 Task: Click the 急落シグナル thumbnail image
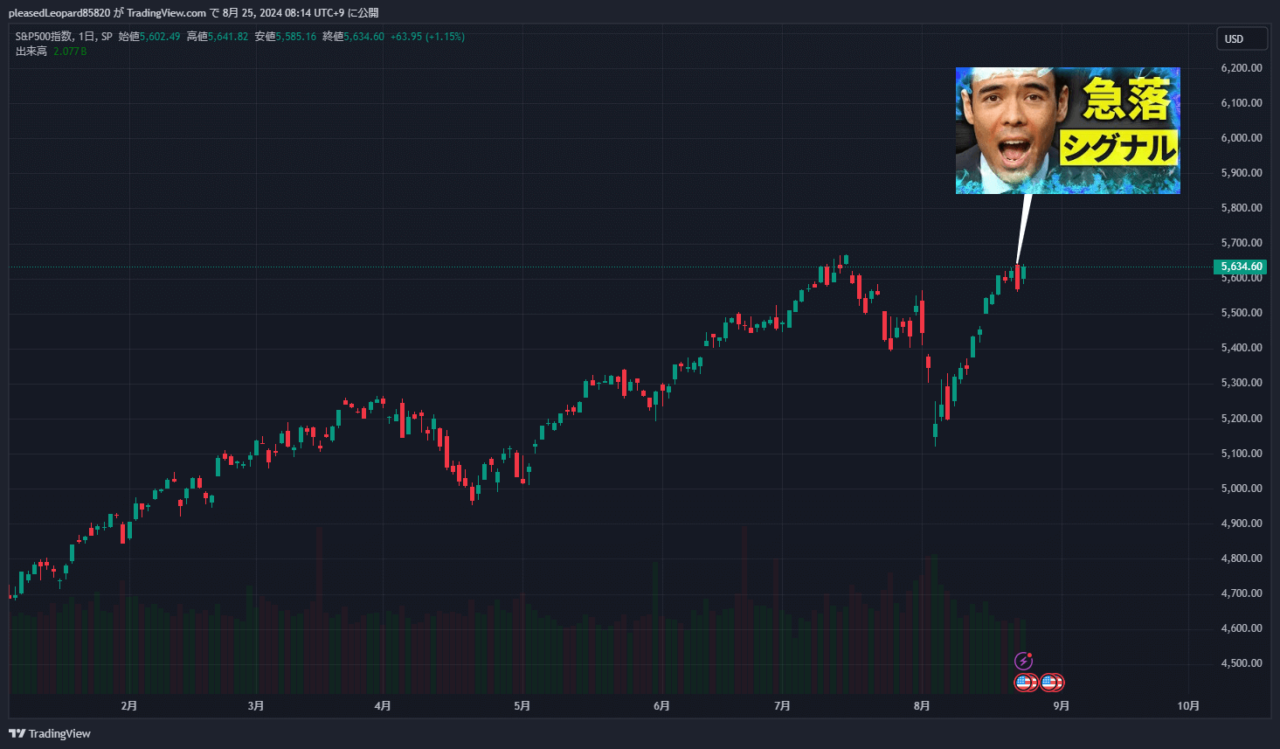click(1067, 131)
